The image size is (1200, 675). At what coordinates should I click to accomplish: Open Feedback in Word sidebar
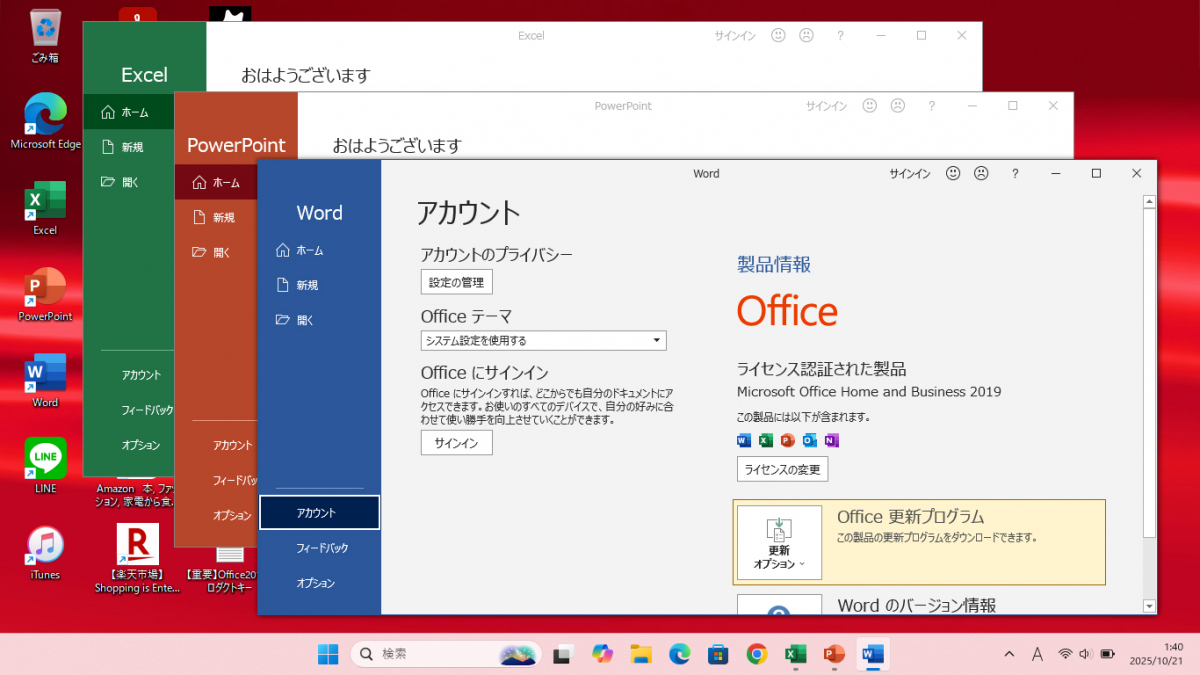tap(322, 548)
